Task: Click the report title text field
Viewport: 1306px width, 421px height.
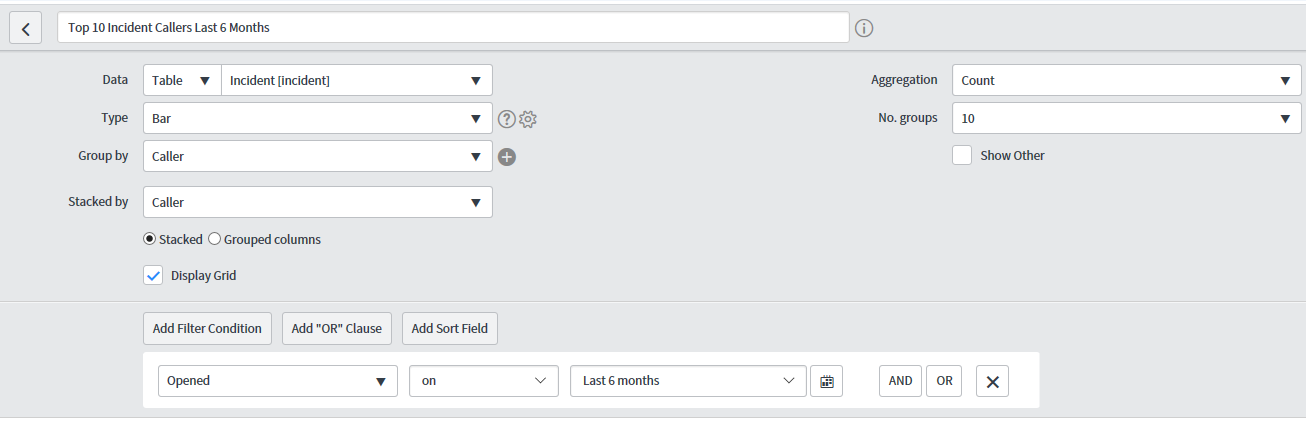Action: (x=454, y=28)
